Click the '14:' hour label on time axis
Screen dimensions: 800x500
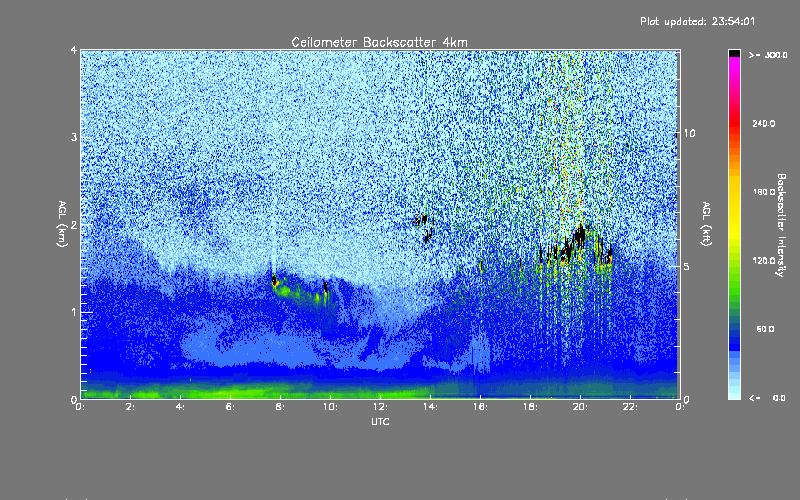click(430, 407)
